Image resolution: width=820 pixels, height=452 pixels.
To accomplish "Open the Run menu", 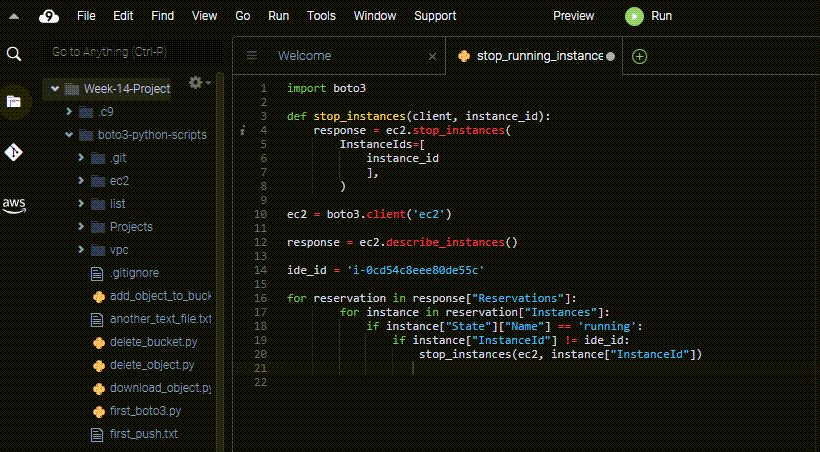I will click(279, 16).
